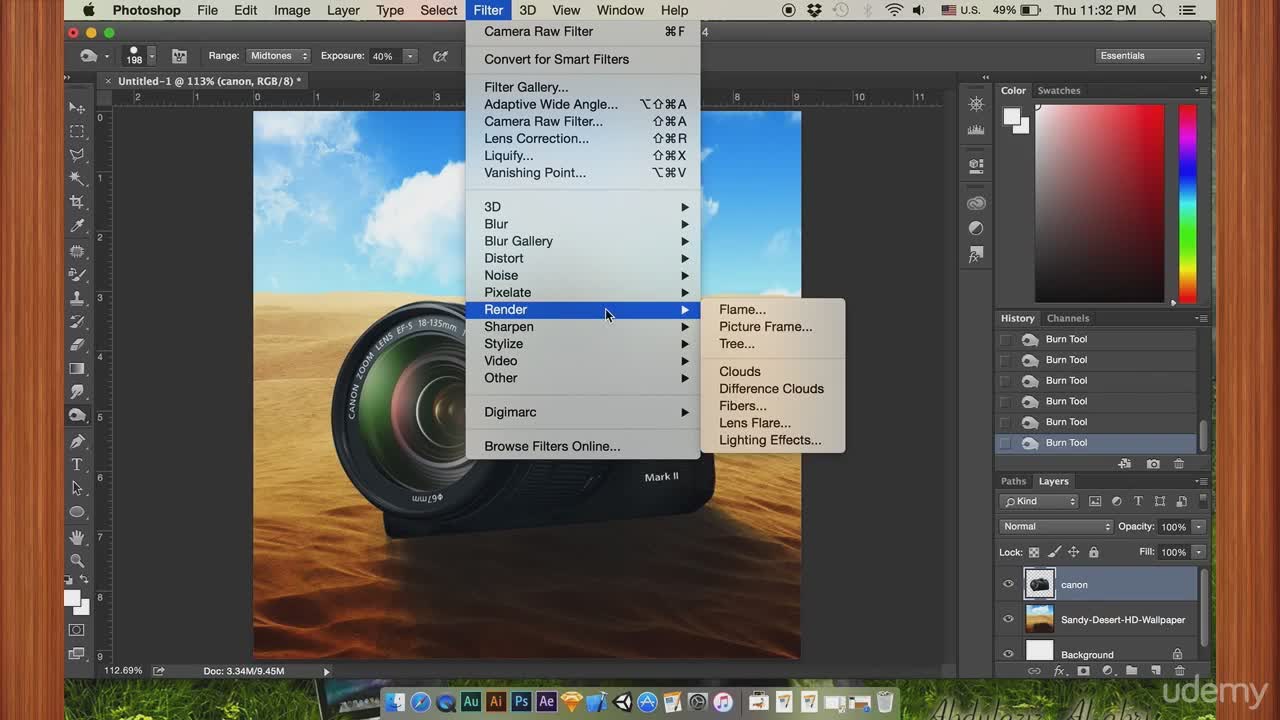Toggle lock transparent pixels
Viewport: 1280px width, 720px height.
coord(1034,552)
